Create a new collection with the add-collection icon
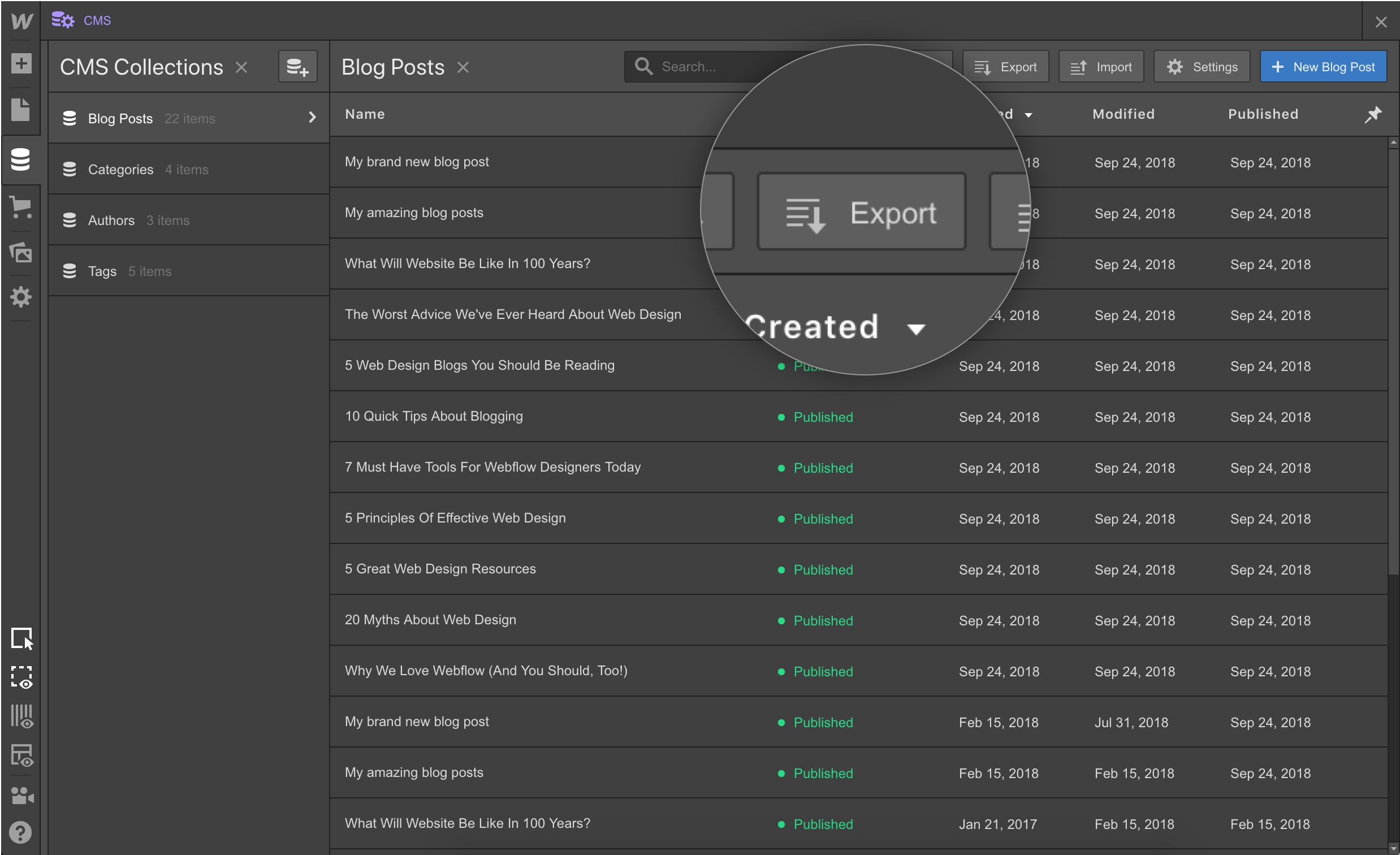Viewport: 1400px width, 855px height. pos(297,67)
